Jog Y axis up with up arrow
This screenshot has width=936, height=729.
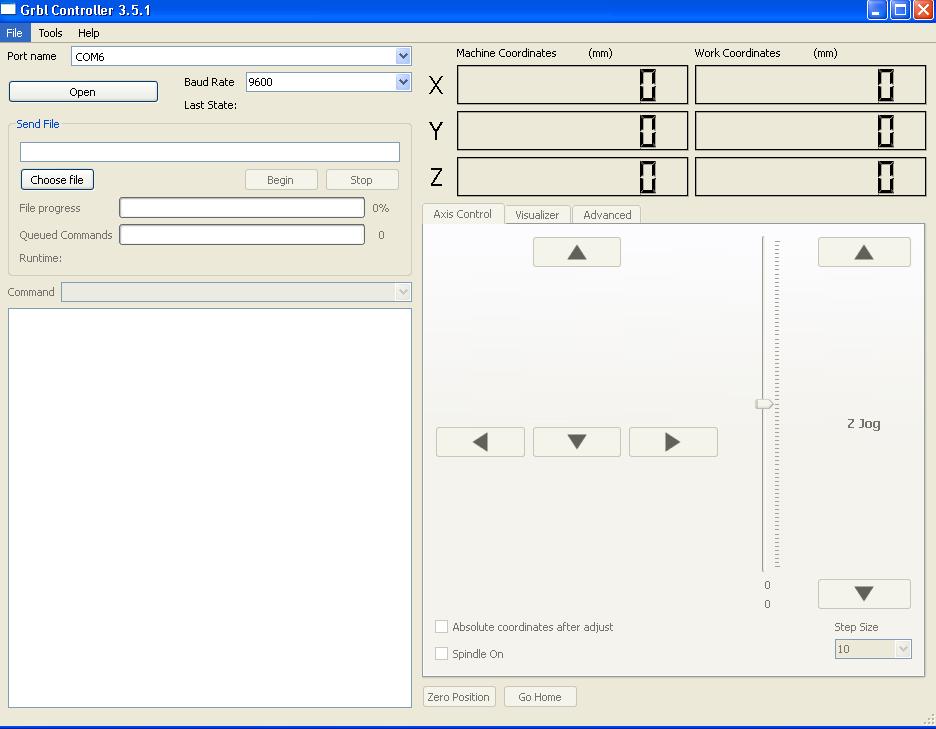[x=577, y=252]
